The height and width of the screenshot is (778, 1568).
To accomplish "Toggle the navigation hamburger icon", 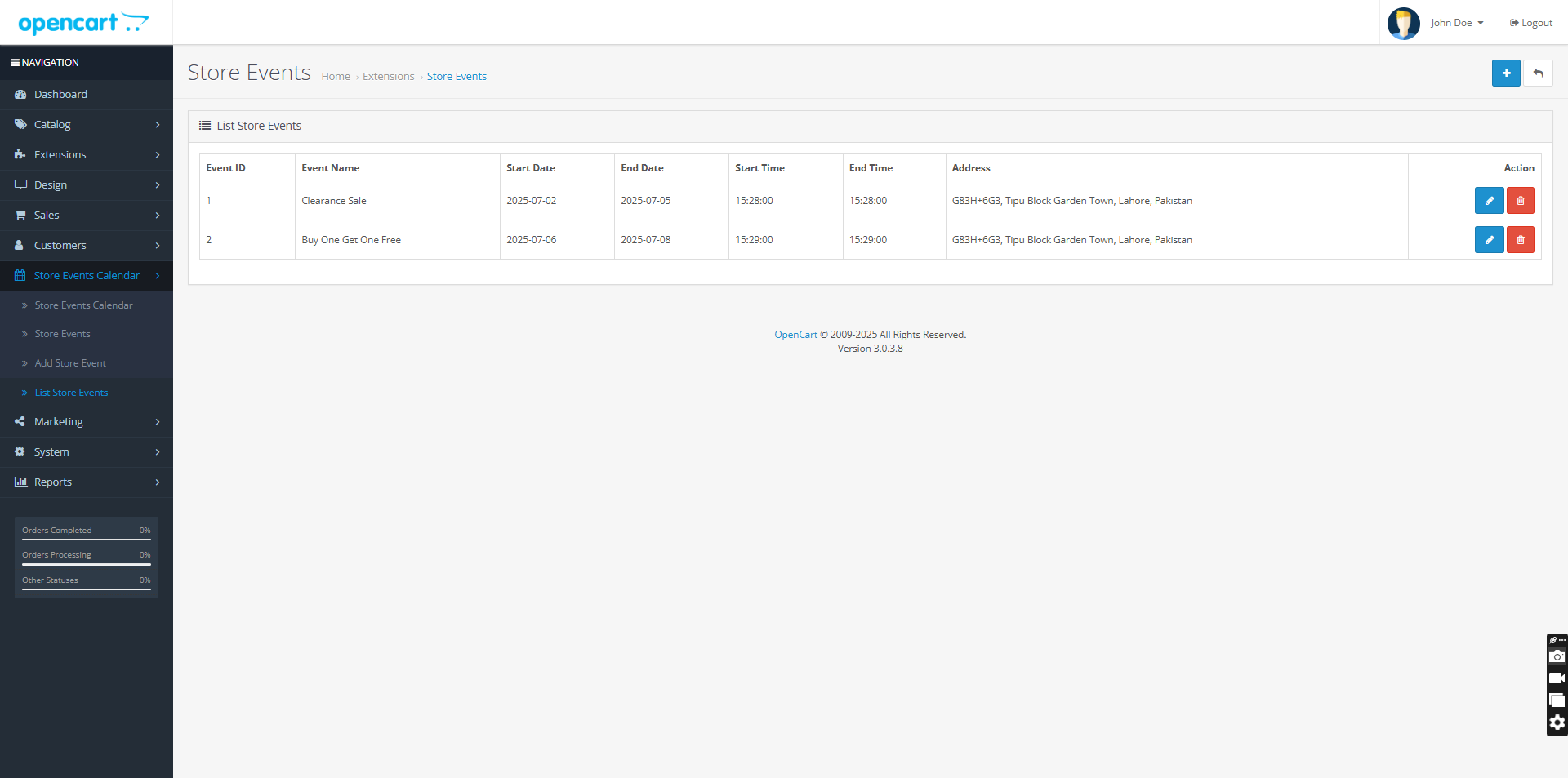I will [x=15, y=63].
